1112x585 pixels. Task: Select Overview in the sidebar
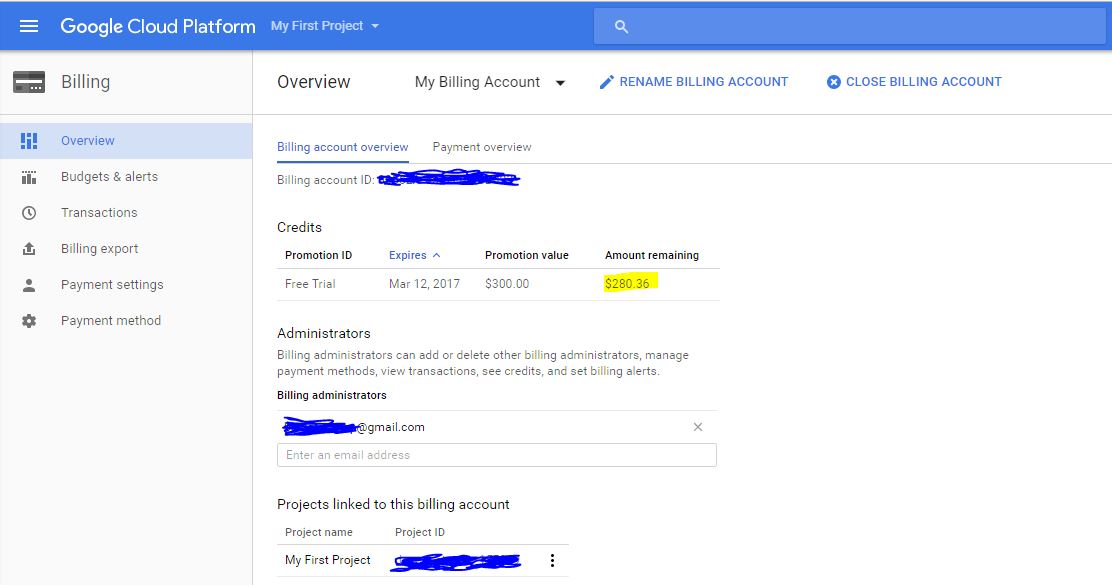[x=126, y=140]
